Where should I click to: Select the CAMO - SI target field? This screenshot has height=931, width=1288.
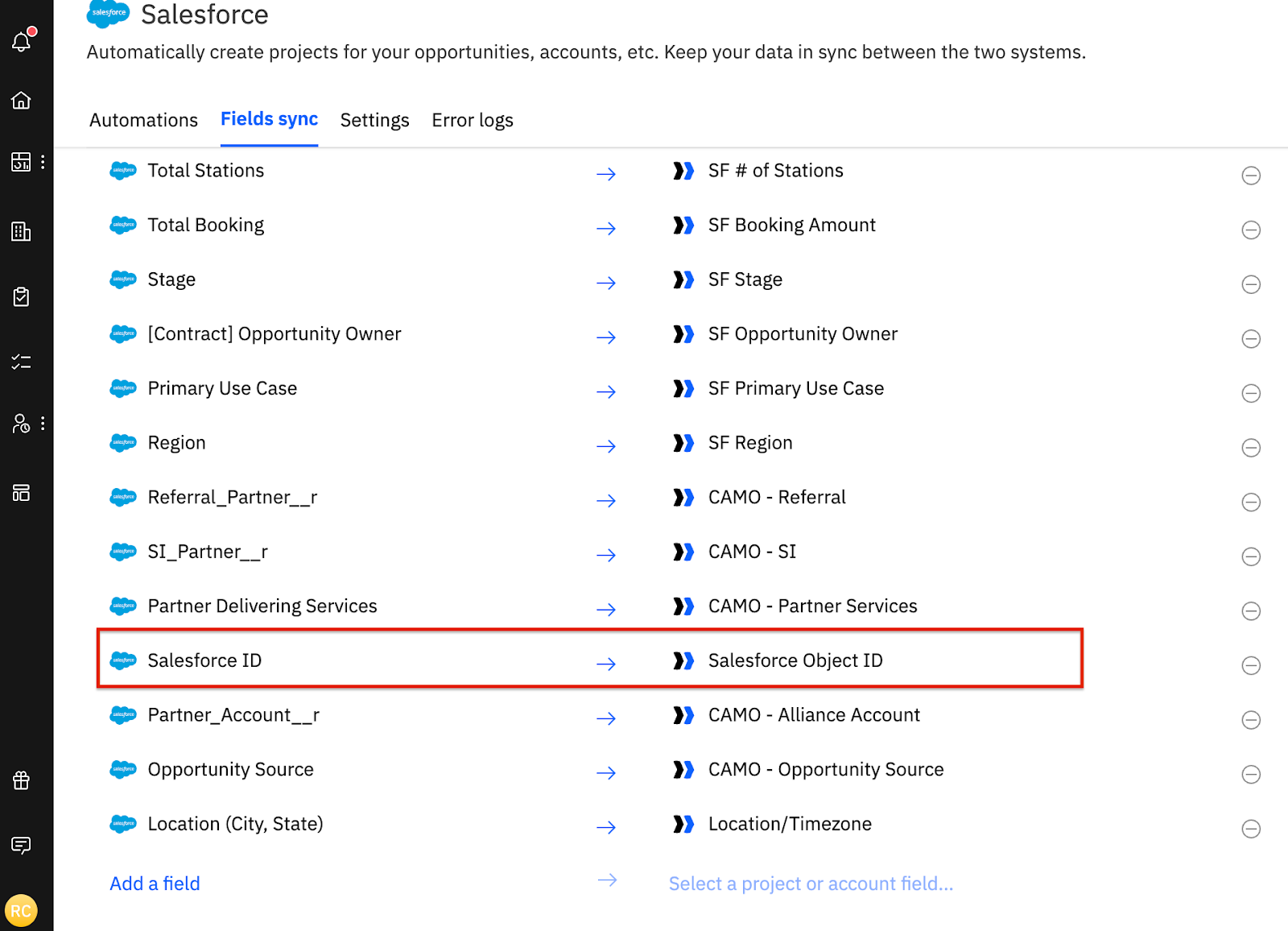click(752, 552)
